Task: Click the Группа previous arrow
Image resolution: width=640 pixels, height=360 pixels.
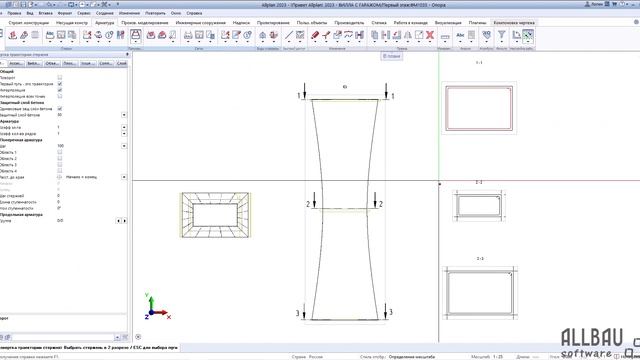Action: pyautogui.click(x=118, y=220)
